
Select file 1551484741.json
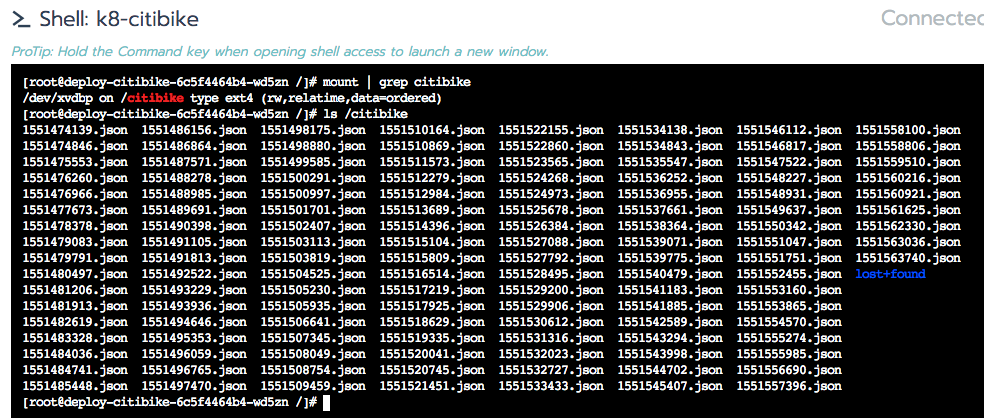(x=75, y=370)
